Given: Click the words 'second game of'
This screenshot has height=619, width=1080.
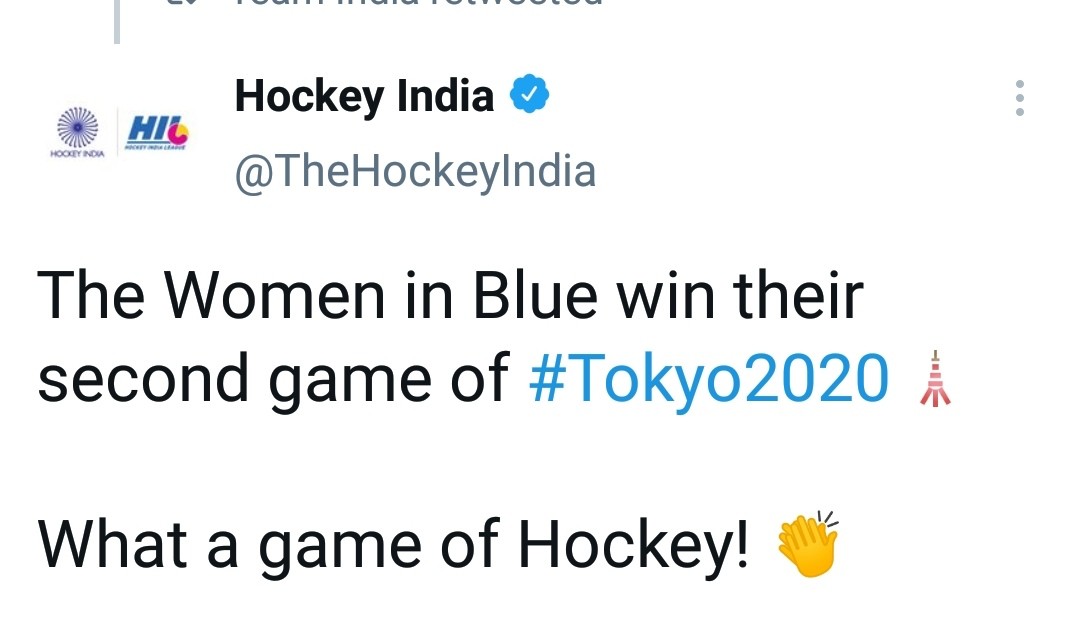Looking at the screenshot, I should point(273,380).
